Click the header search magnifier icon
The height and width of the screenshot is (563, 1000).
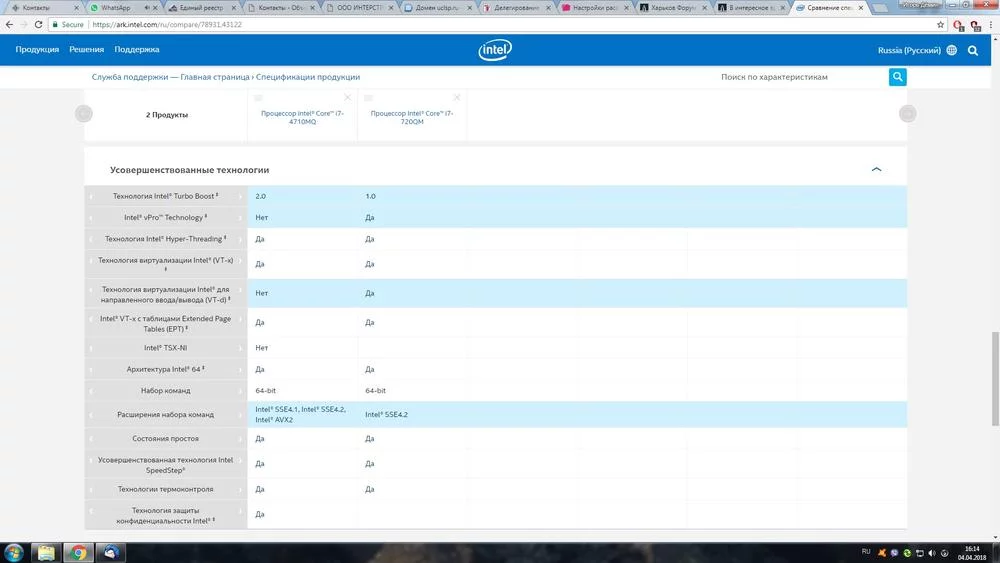click(x=973, y=50)
